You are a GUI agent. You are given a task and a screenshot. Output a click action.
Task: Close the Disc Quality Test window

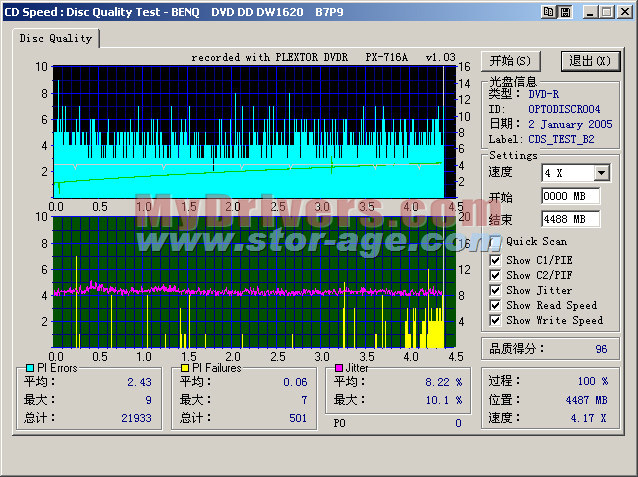[625, 11]
